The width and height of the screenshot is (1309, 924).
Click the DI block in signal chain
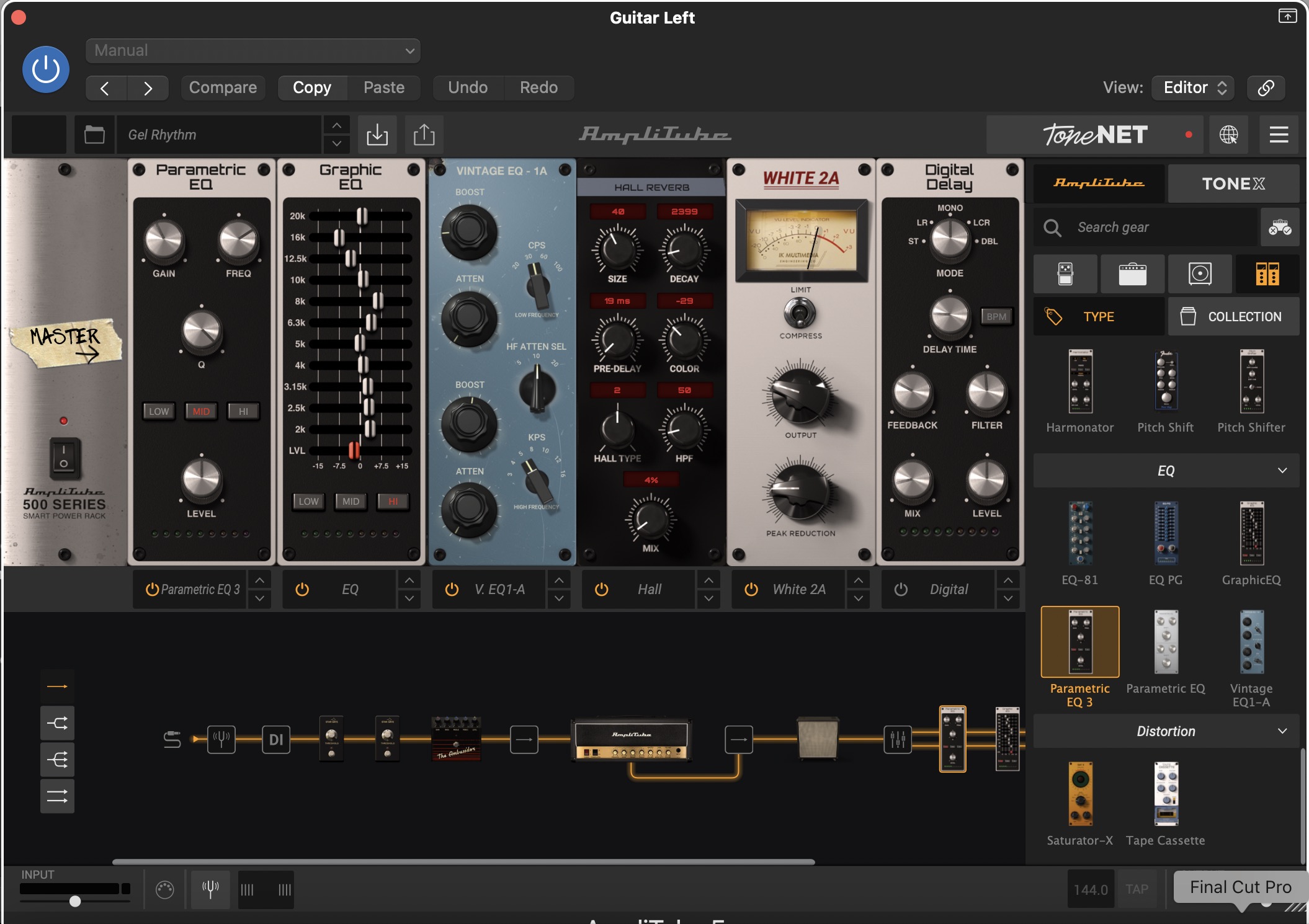coord(276,739)
